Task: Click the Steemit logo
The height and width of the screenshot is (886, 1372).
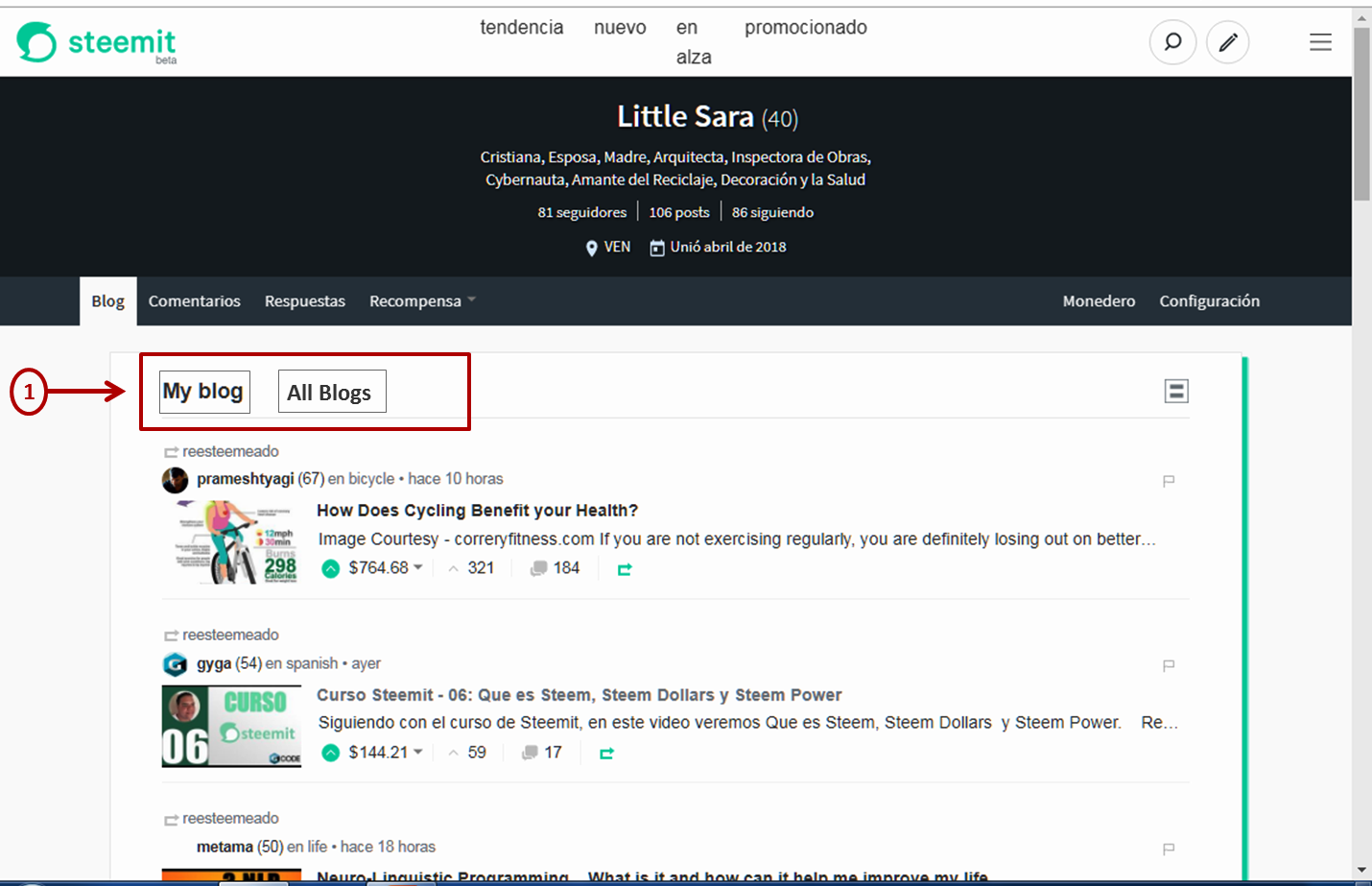Action: pos(97,42)
